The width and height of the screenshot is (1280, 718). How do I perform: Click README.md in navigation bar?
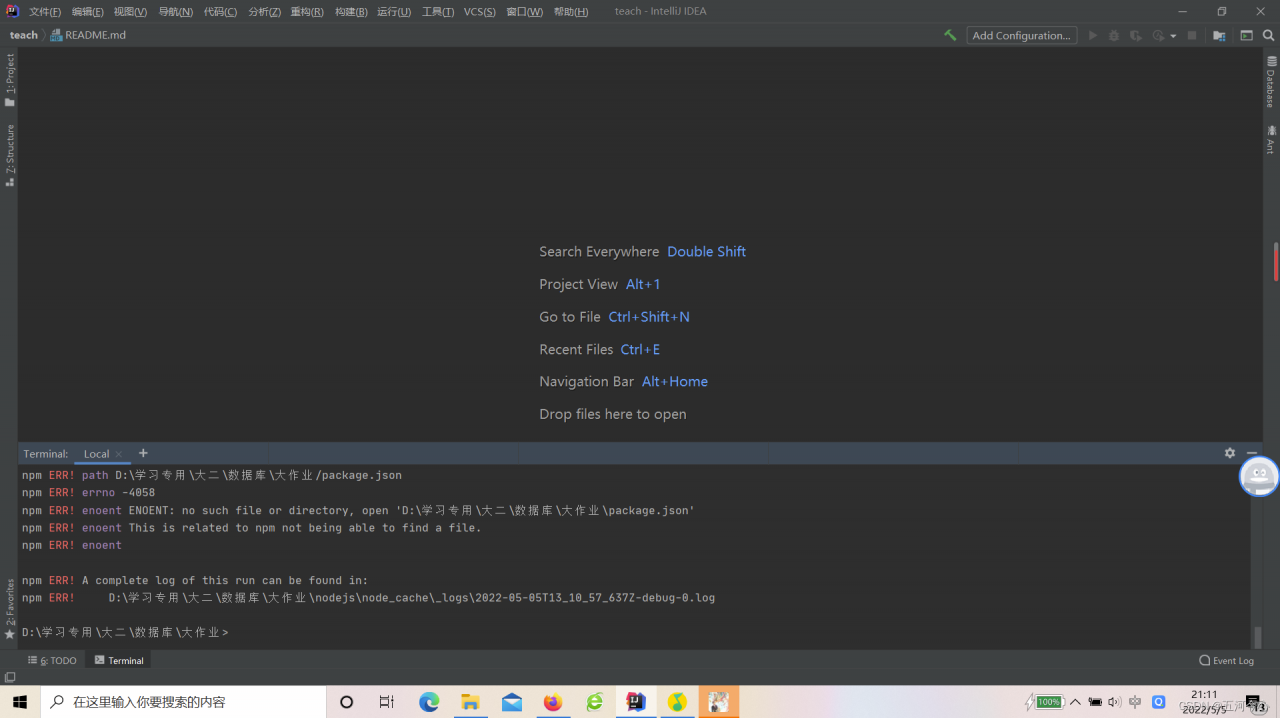tap(89, 35)
